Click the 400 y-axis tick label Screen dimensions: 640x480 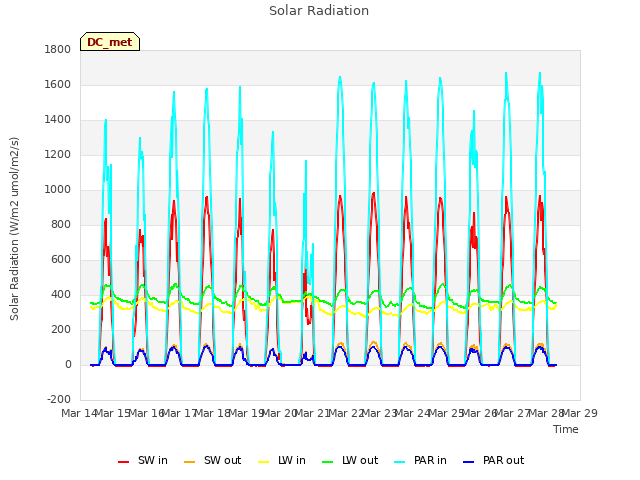tap(61, 295)
